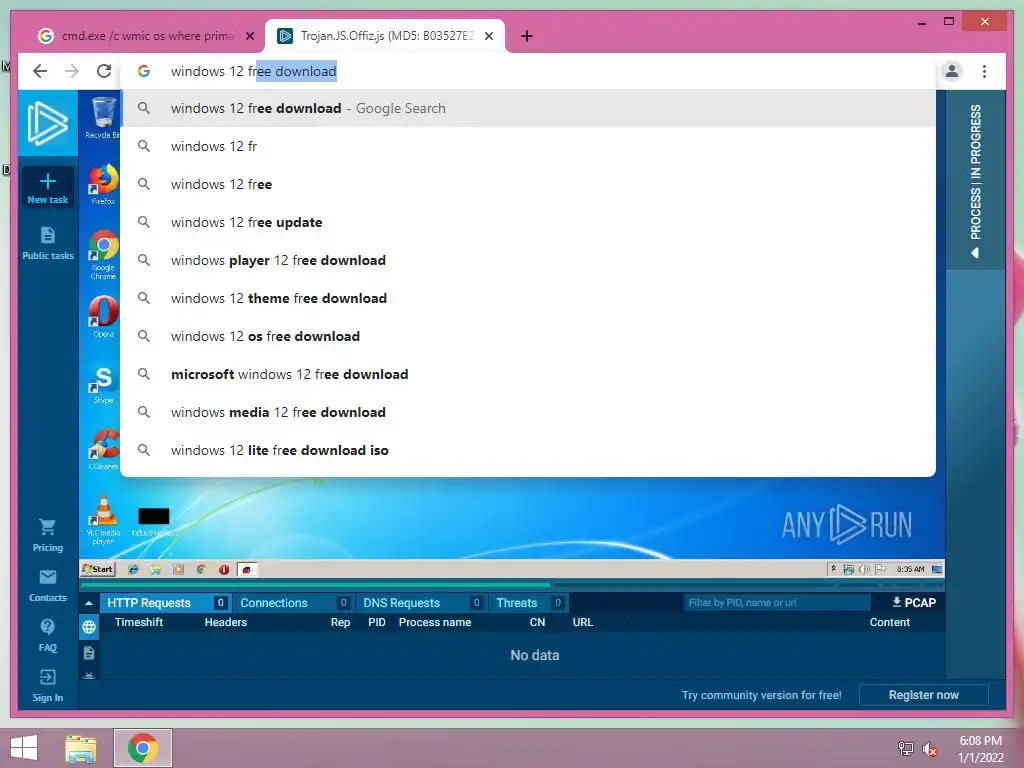1024x768 pixels.
Task: Open Contacts envelope in sidebar
Action: (x=48, y=586)
